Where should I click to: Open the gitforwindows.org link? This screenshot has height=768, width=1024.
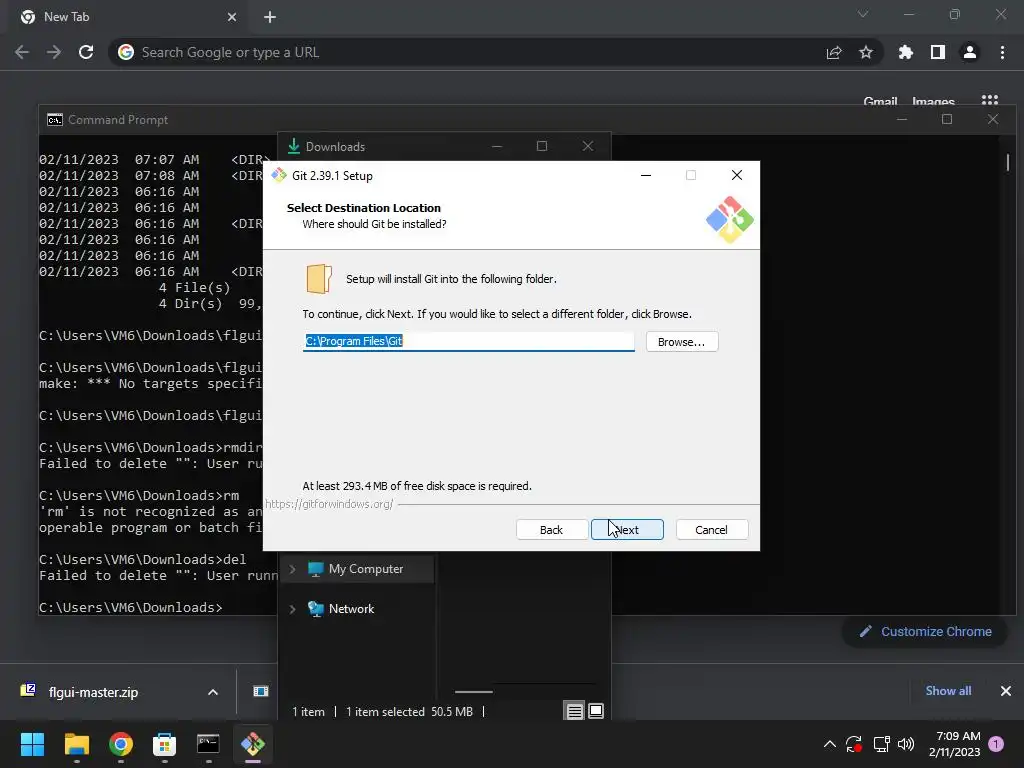[329, 504]
